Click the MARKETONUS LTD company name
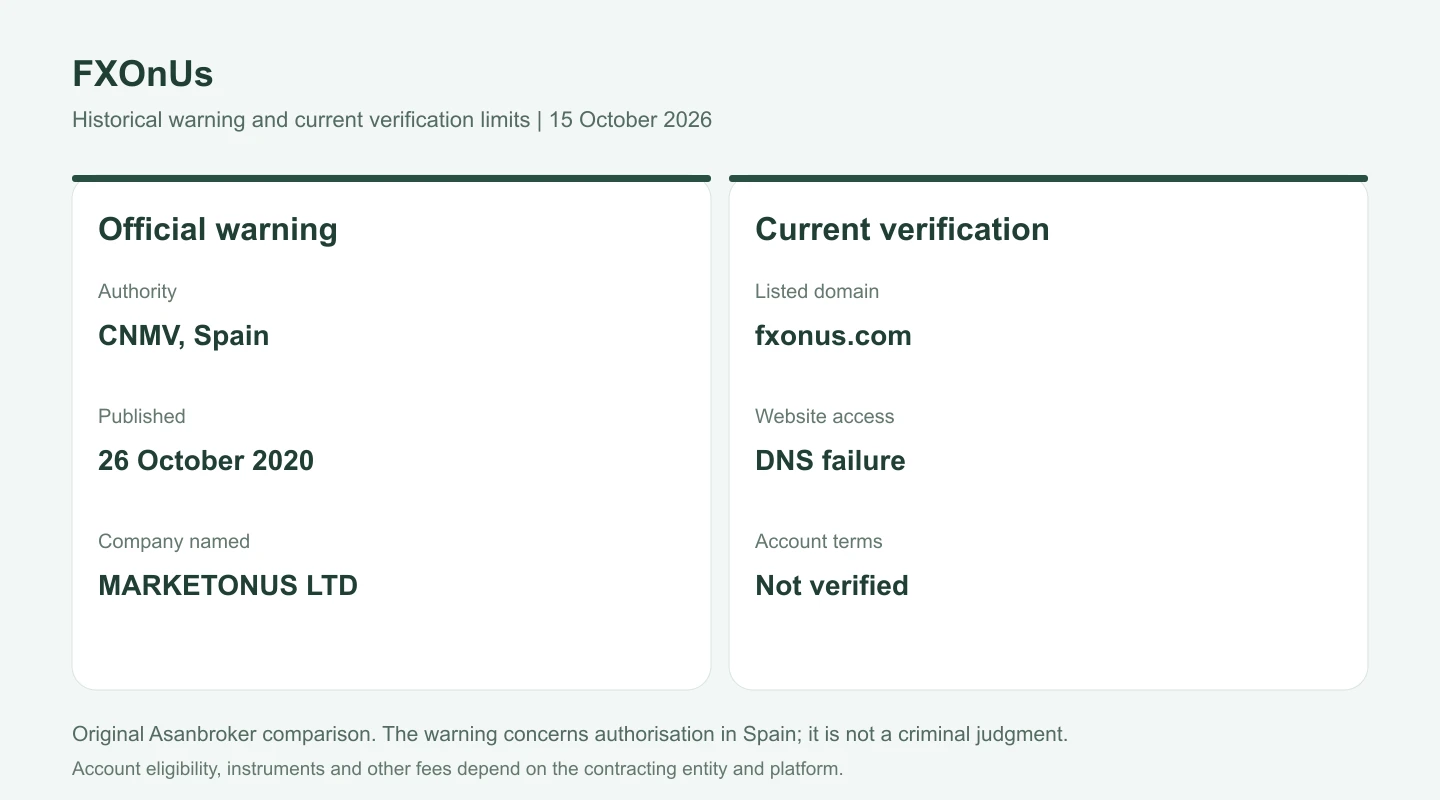1440x800 pixels. click(228, 585)
